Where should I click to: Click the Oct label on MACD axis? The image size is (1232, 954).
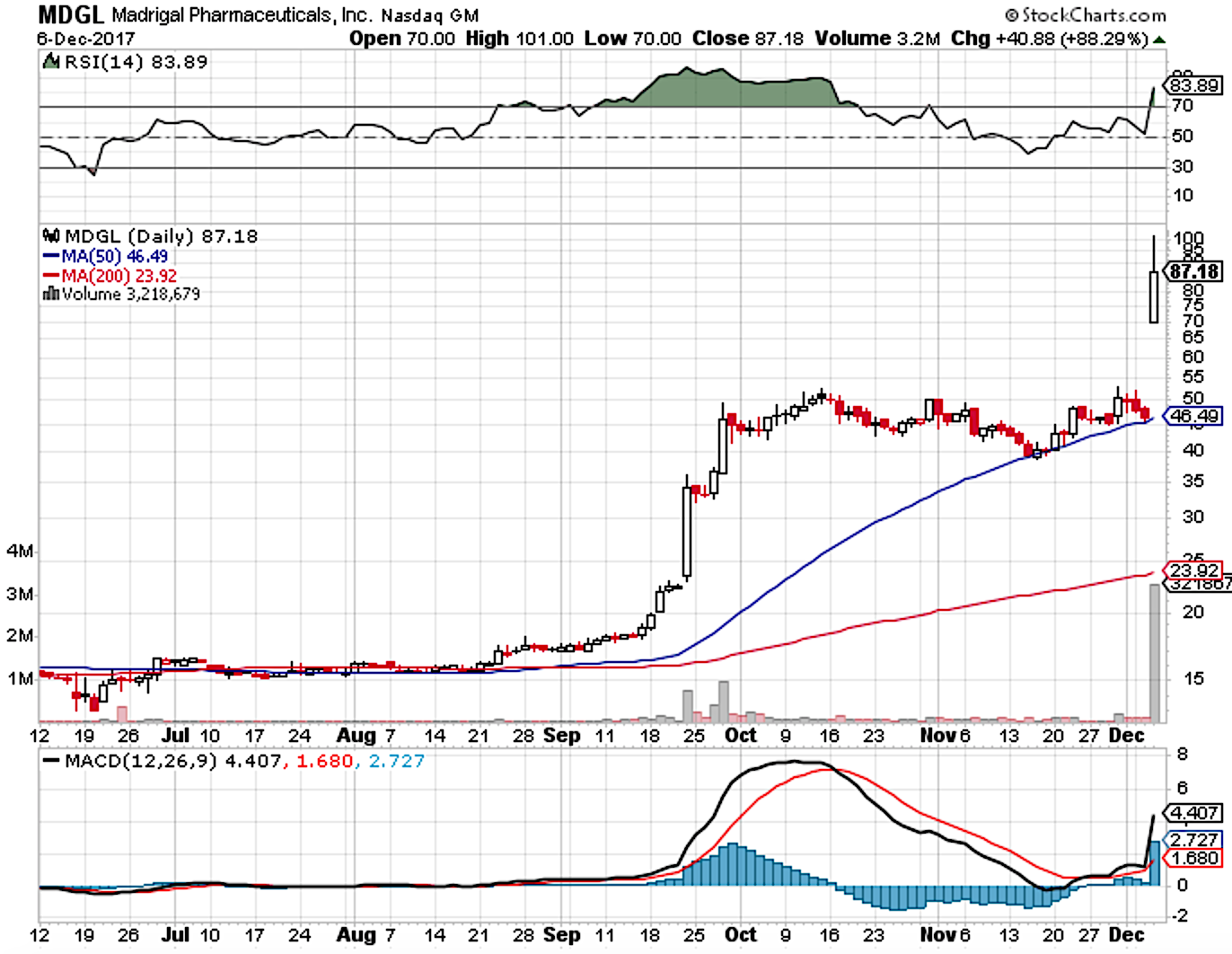point(741,934)
